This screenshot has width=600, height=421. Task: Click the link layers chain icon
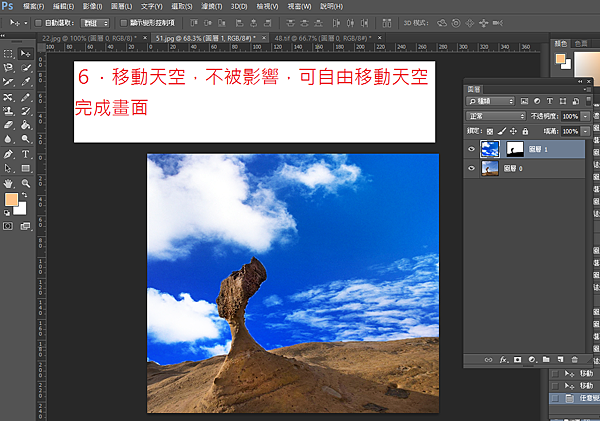click(x=488, y=359)
